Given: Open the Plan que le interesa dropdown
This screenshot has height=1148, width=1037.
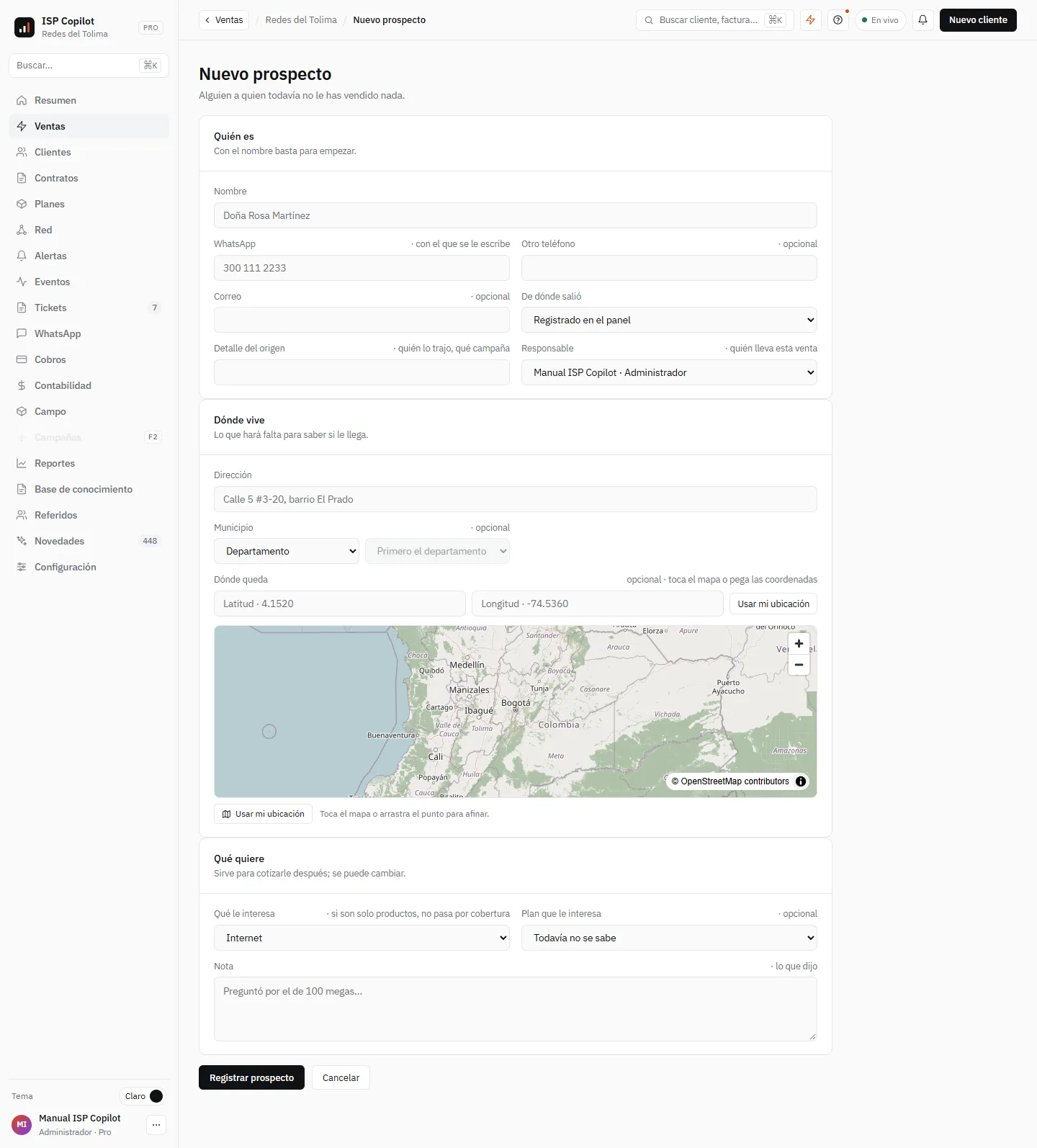Looking at the screenshot, I should point(669,938).
